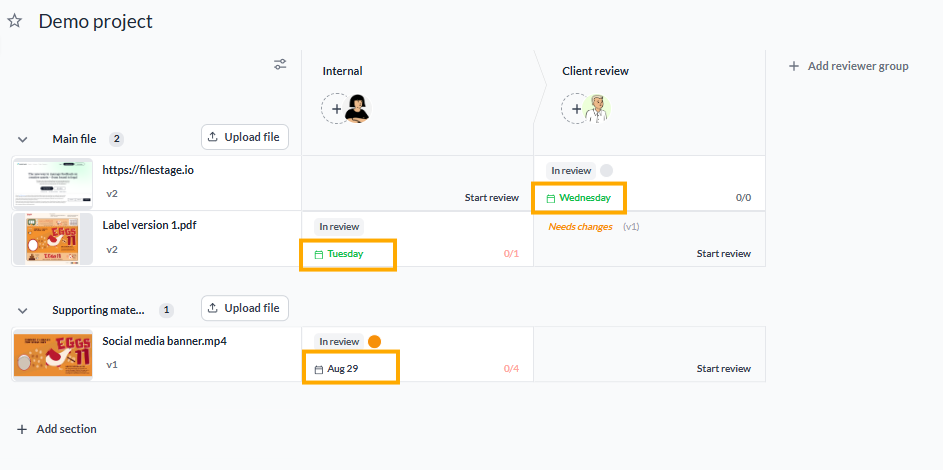
Task: Open the Tuesday due date picker
Action: pos(339,254)
